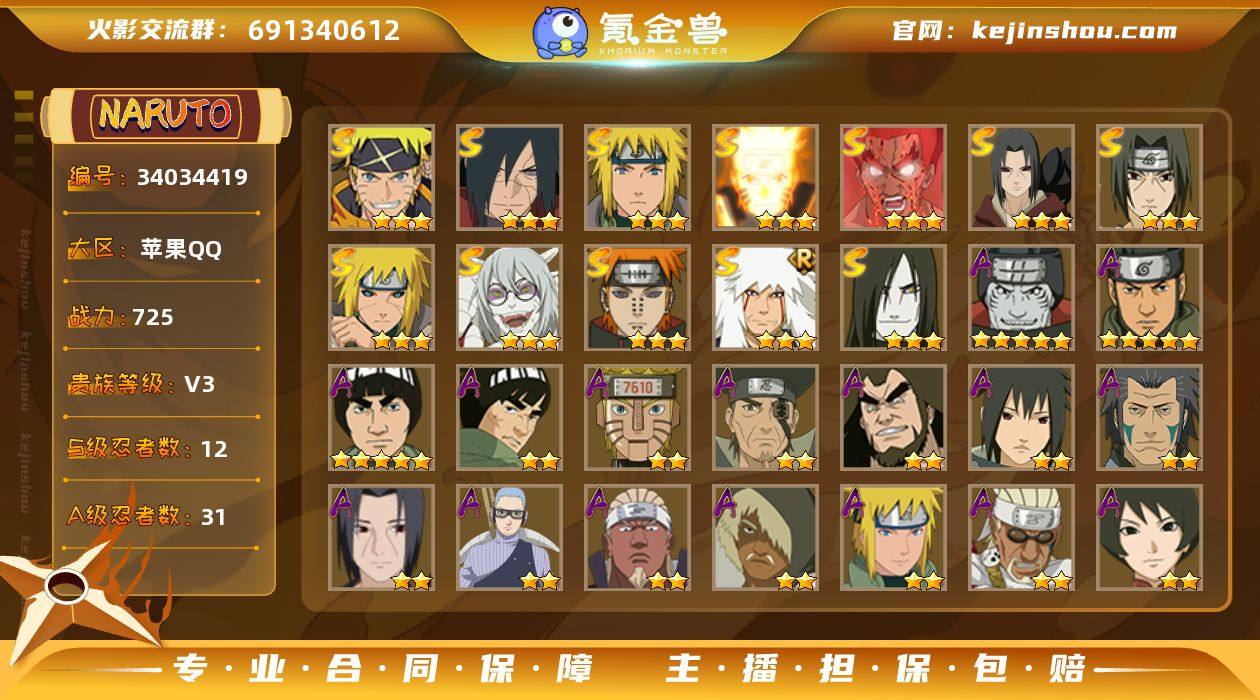Viewport: 1260px width, 700px height.
Task: Click the blue Krypton monster logo icon
Action: [560, 31]
